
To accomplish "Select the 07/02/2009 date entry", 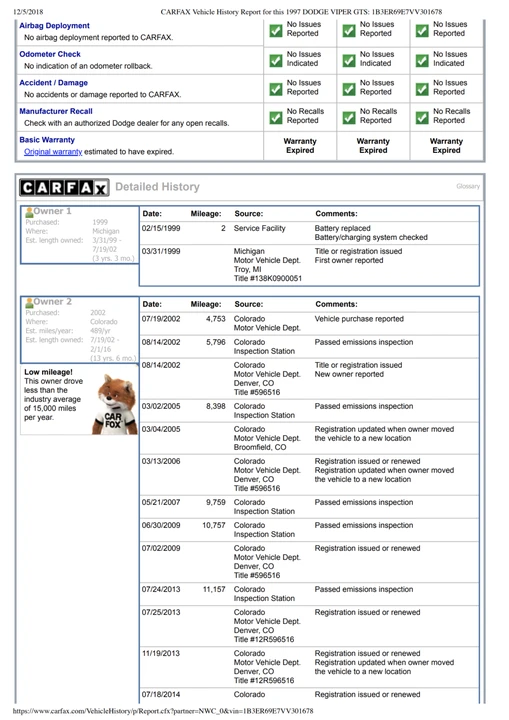I will pos(161,548).
